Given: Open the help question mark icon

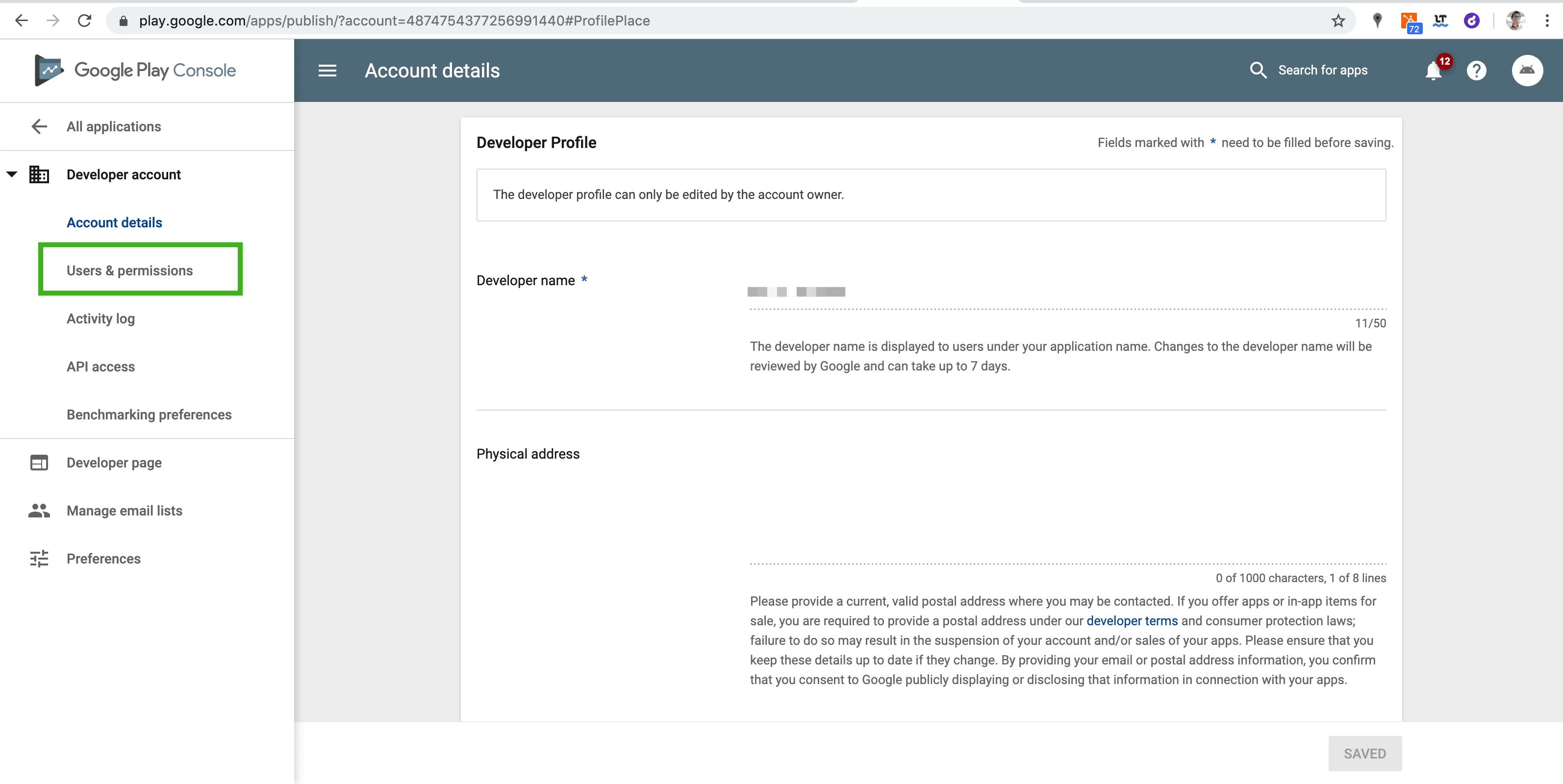Looking at the screenshot, I should (1476, 71).
